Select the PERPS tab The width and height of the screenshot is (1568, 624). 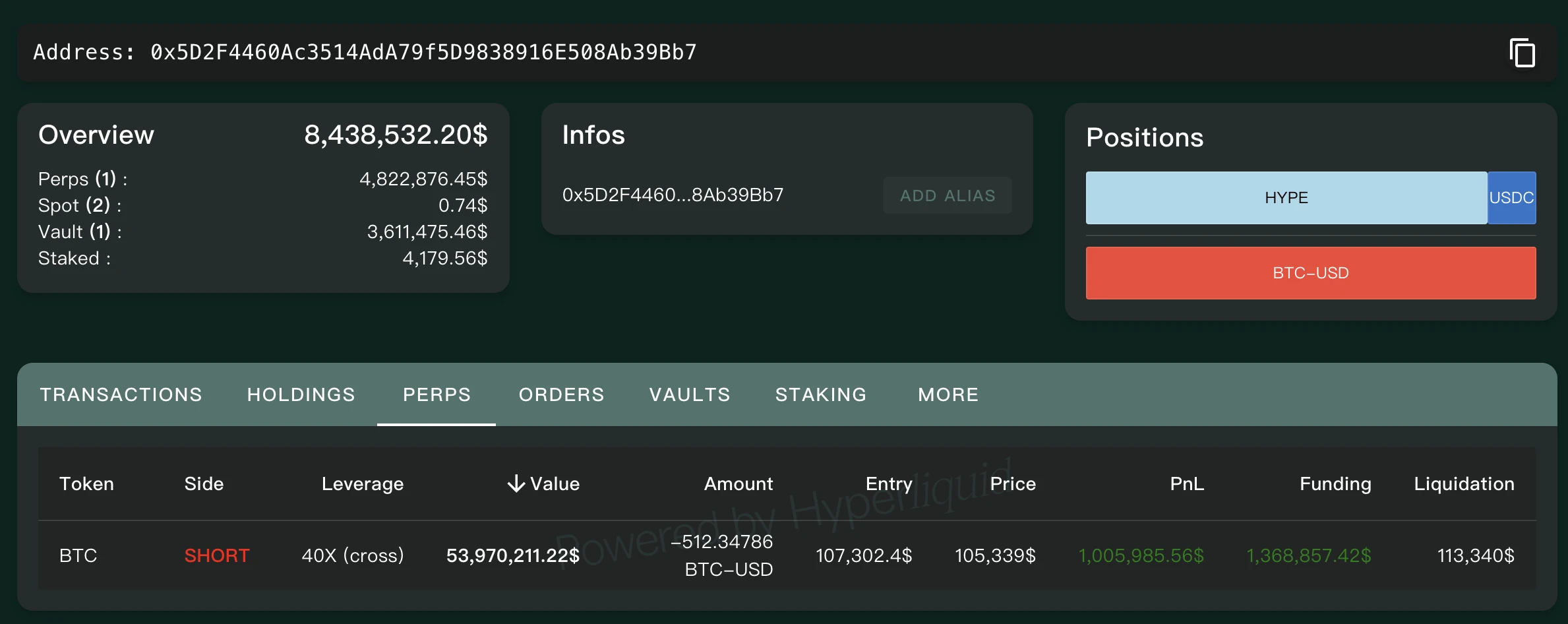pos(437,394)
